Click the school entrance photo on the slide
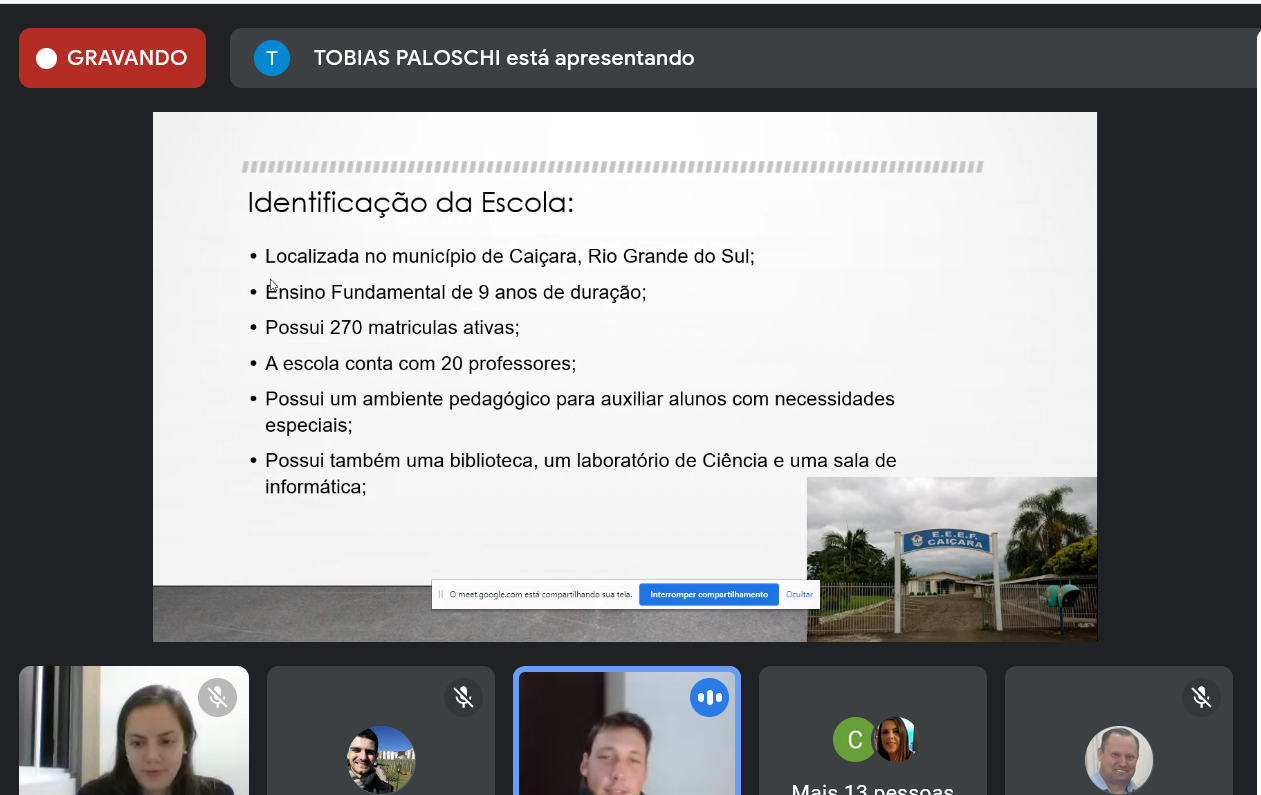This screenshot has height=795, width=1261. coord(951,558)
